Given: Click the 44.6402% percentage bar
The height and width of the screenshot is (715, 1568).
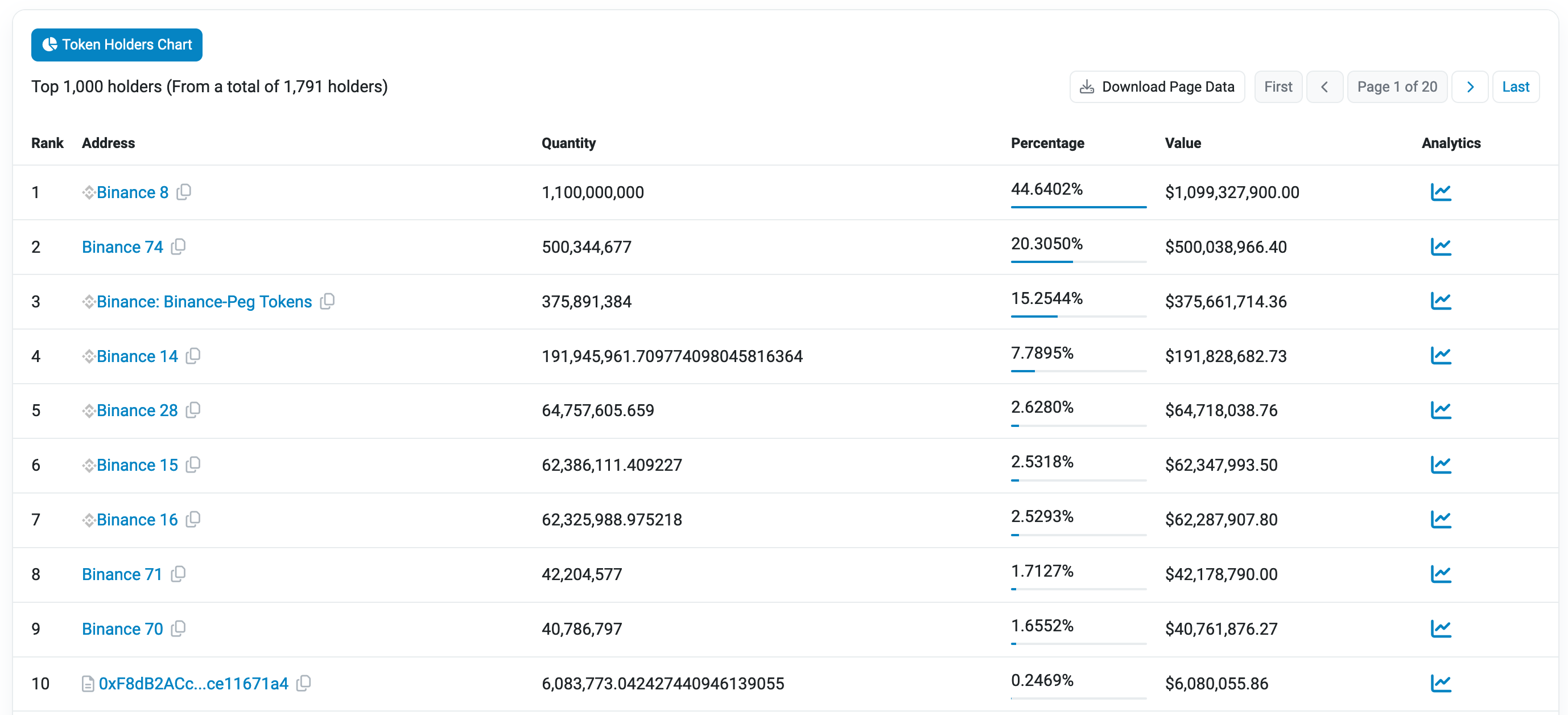Looking at the screenshot, I should pos(1078,207).
